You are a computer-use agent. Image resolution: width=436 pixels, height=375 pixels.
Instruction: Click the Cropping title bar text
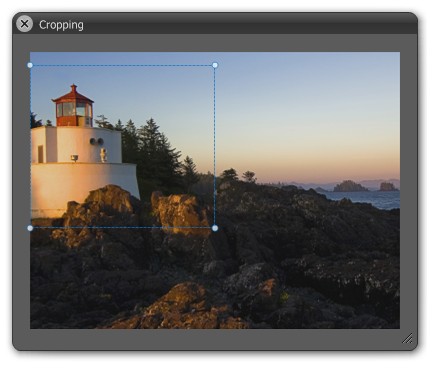pyautogui.click(x=61, y=25)
